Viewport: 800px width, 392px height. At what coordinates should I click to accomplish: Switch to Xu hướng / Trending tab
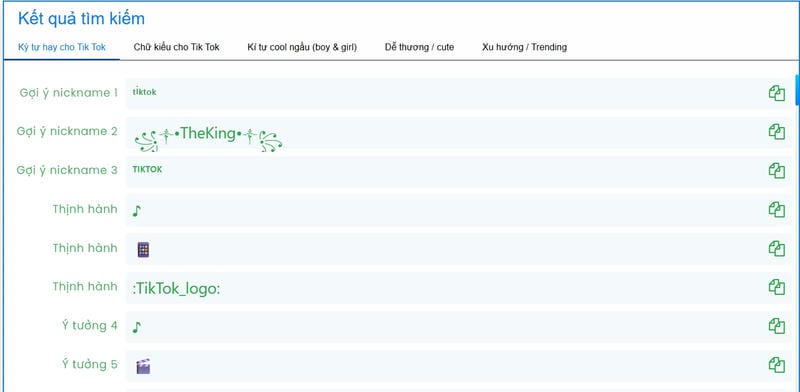pos(524,47)
